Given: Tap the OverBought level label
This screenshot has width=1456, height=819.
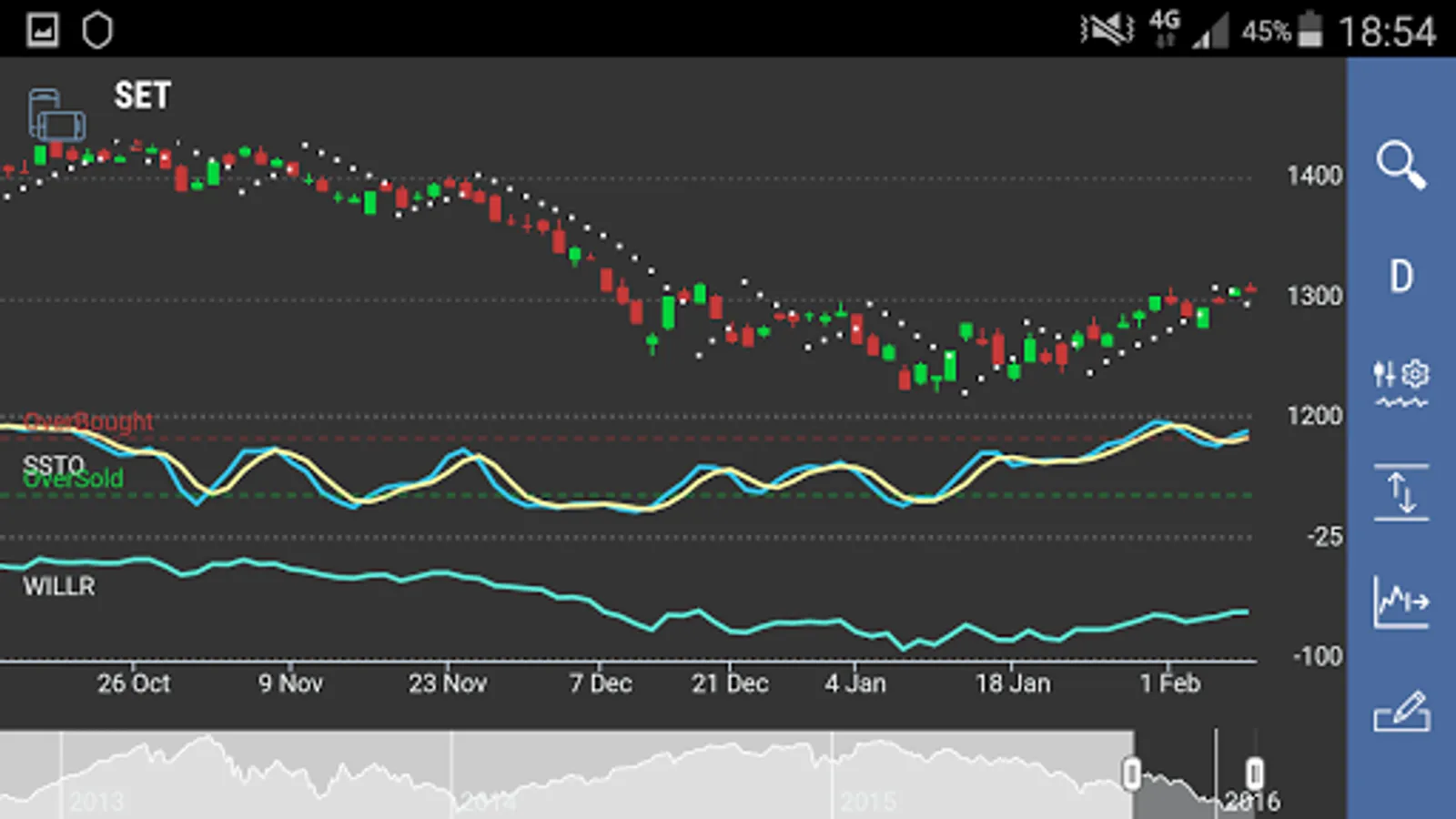Looking at the screenshot, I should click(x=88, y=421).
